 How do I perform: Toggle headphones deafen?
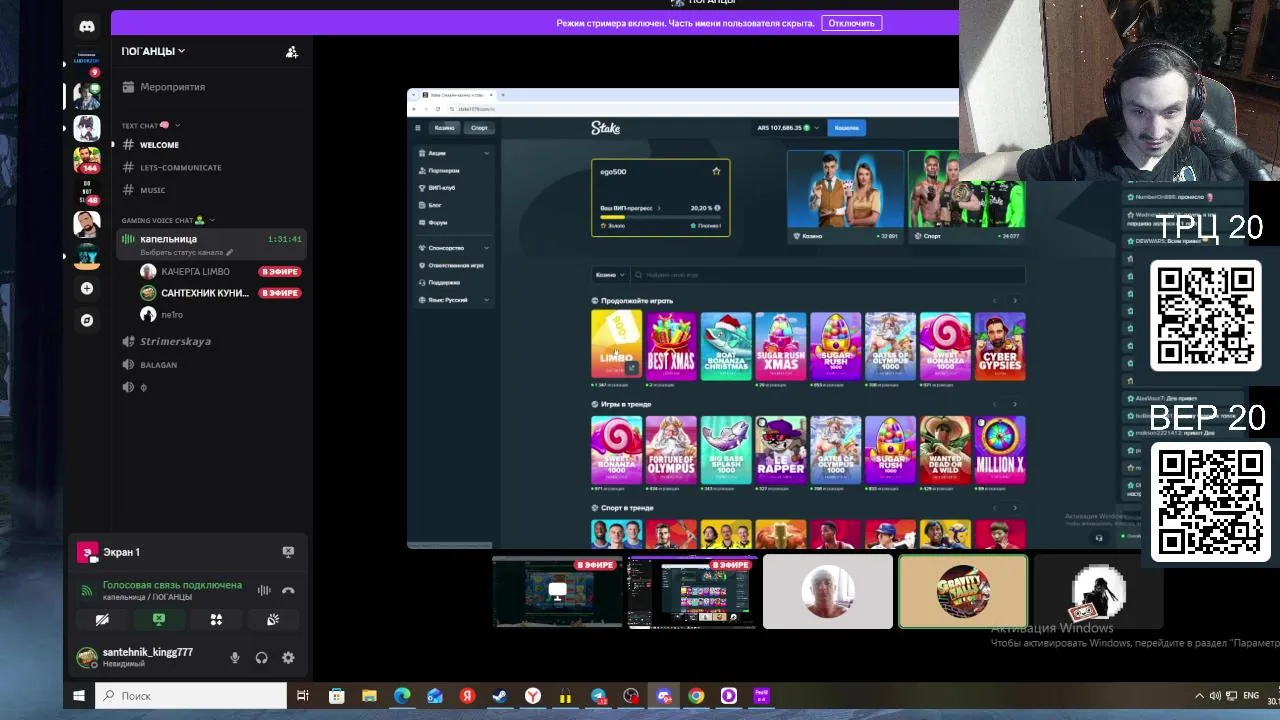[x=261, y=658]
